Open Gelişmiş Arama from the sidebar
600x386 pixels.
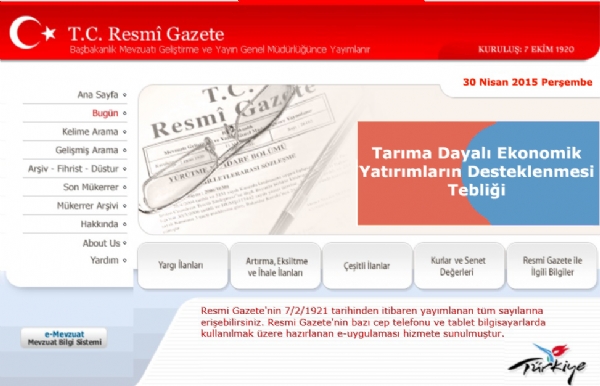click(86, 150)
